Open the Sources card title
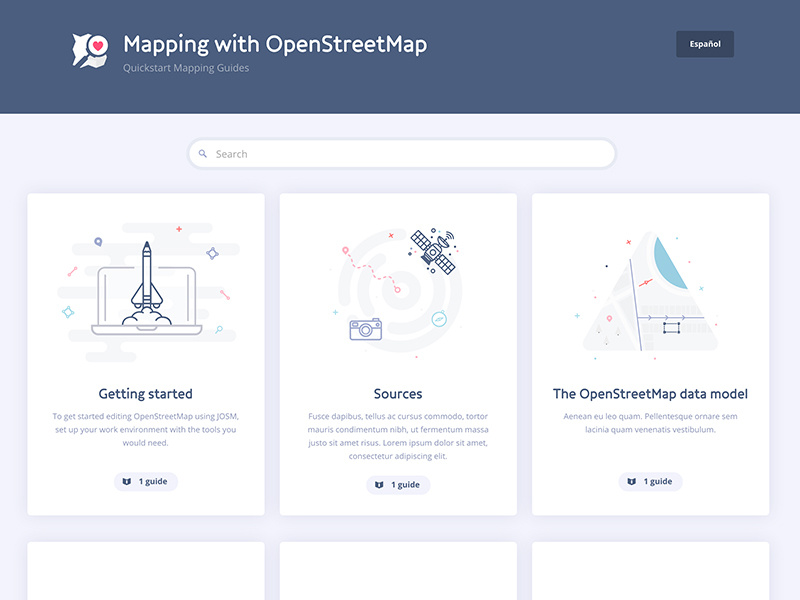The width and height of the screenshot is (800, 600). (398, 394)
